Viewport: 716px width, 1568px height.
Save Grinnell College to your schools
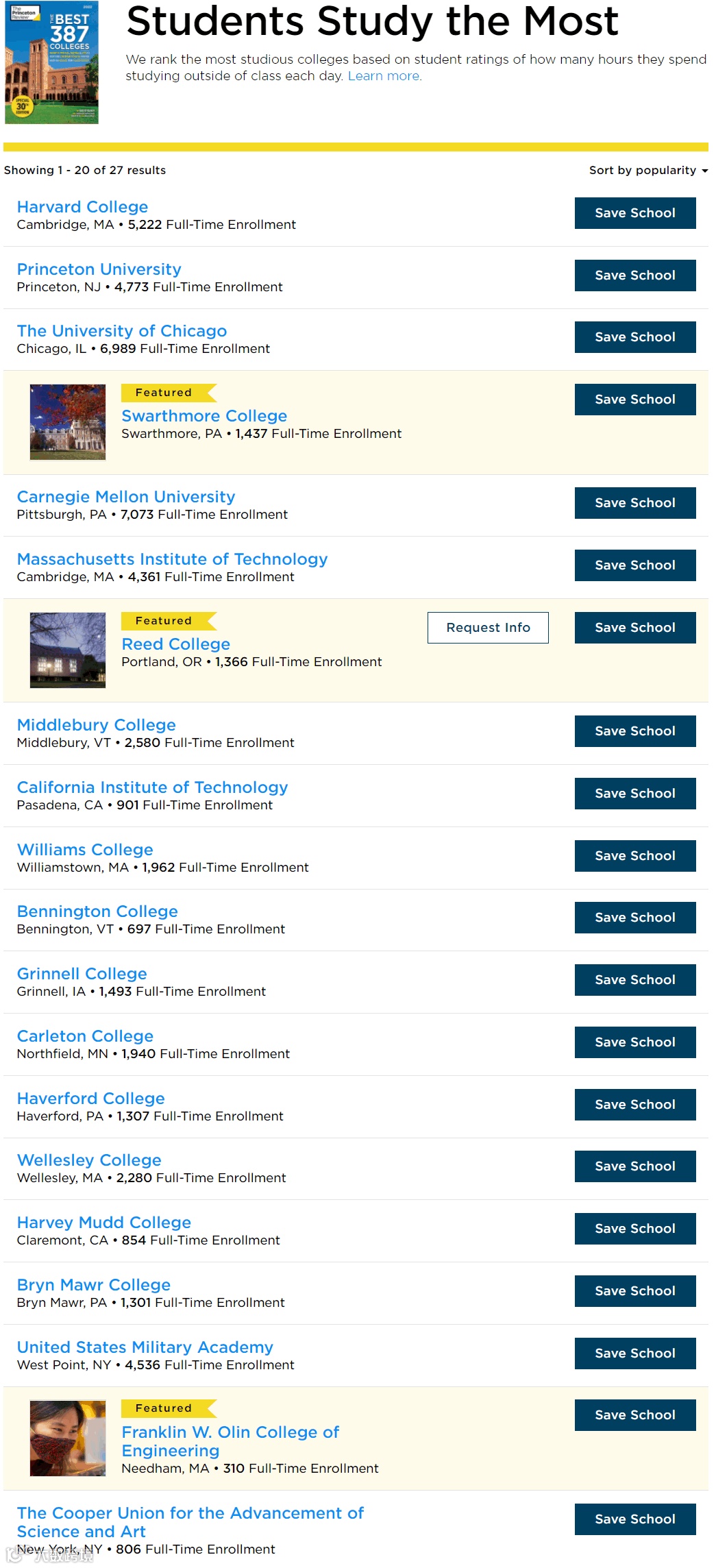point(635,980)
